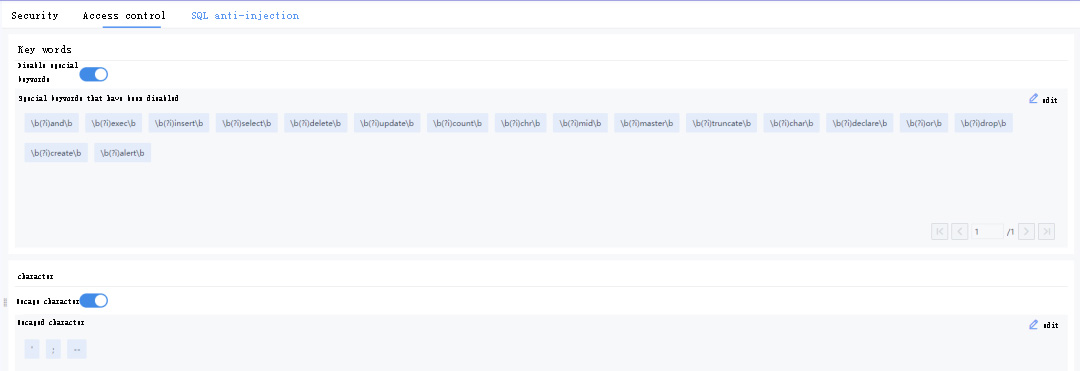Click the \b(?i)drop\b keyword tag

(x=984, y=123)
